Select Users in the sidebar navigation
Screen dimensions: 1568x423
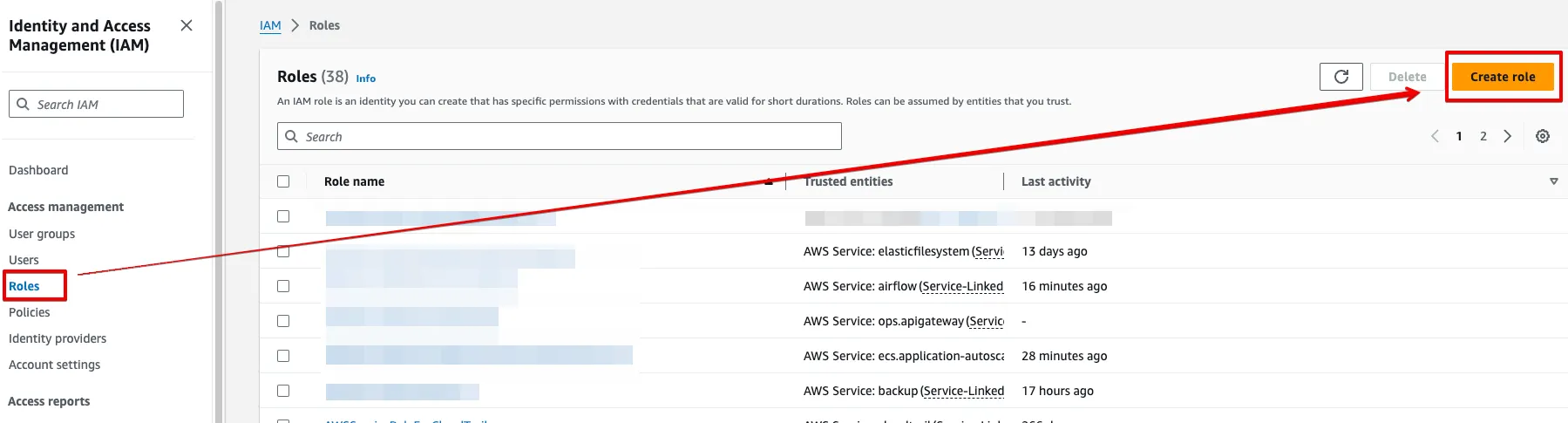(x=24, y=260)
